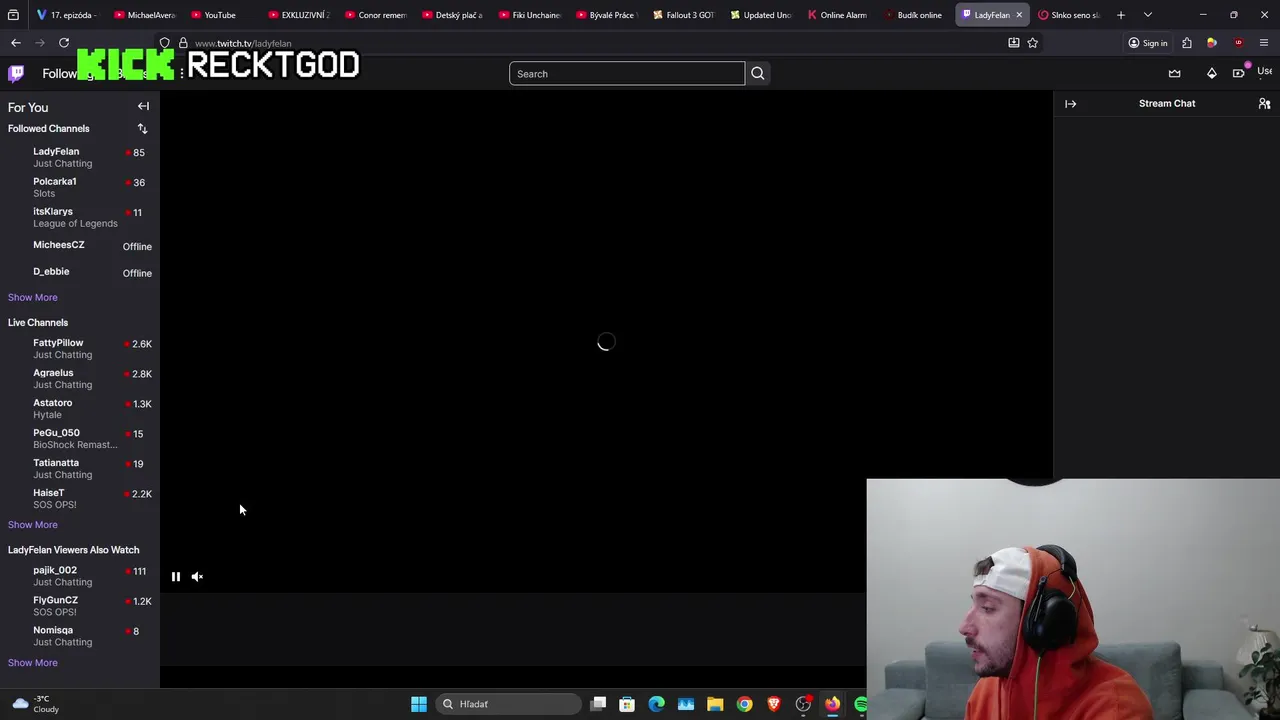
Task: Click the tracking protection shield icon
Action: point(165,43)
